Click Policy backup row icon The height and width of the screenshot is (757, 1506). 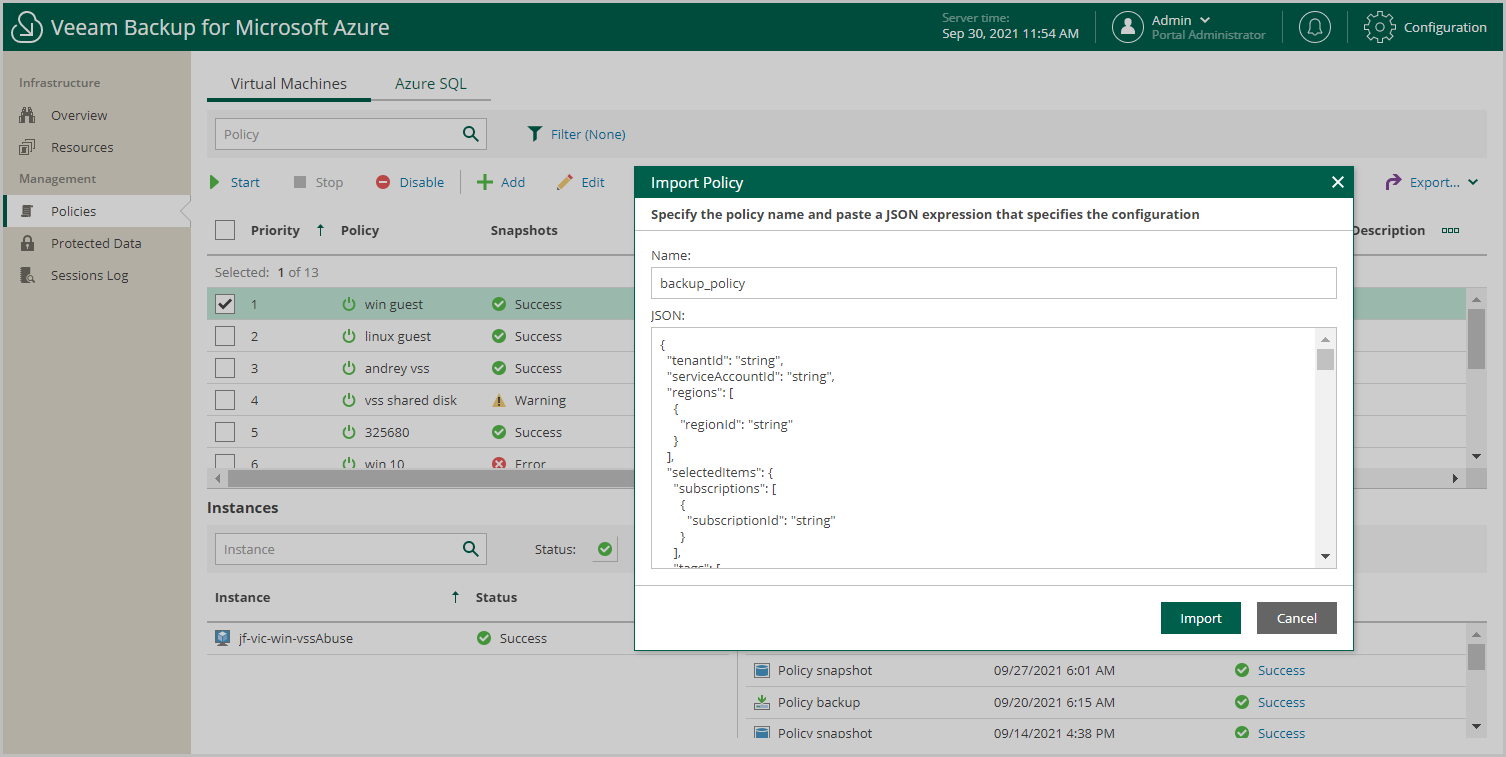[x=762, y=702]
